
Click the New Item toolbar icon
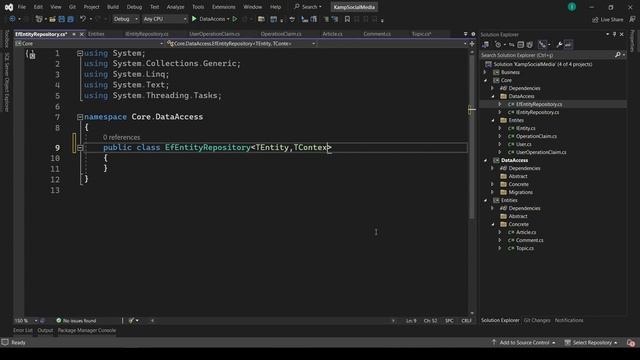(39, 19)
